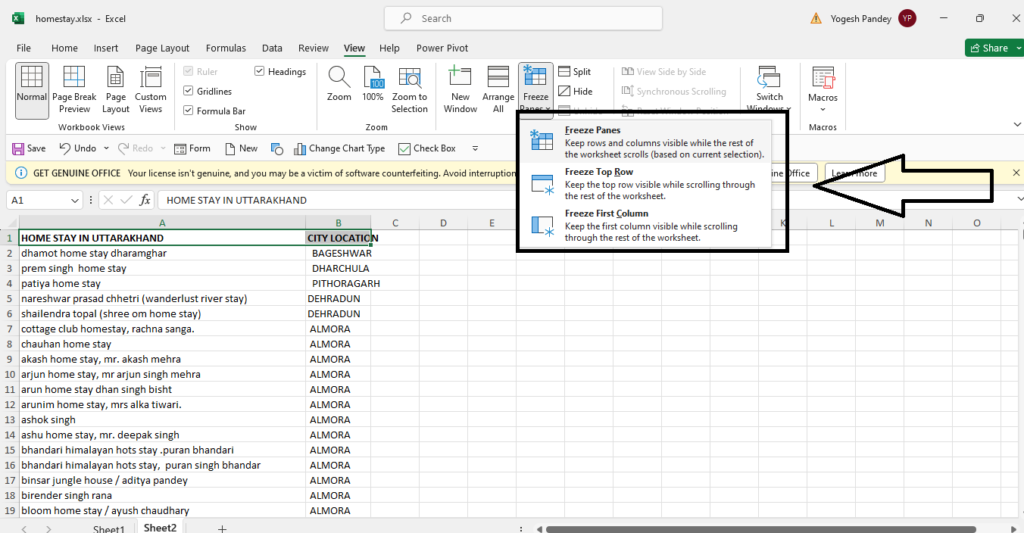The height and width of the screenshot is (533, 1024).
Task: Expand the Undo dropdown arrow
Action: (105, 149)
